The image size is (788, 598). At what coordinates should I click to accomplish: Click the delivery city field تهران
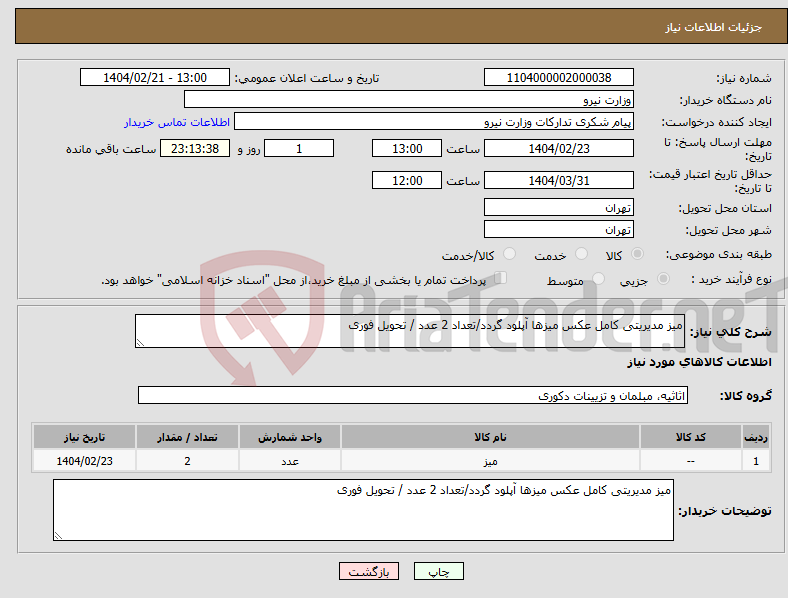(x=558, y=229)
